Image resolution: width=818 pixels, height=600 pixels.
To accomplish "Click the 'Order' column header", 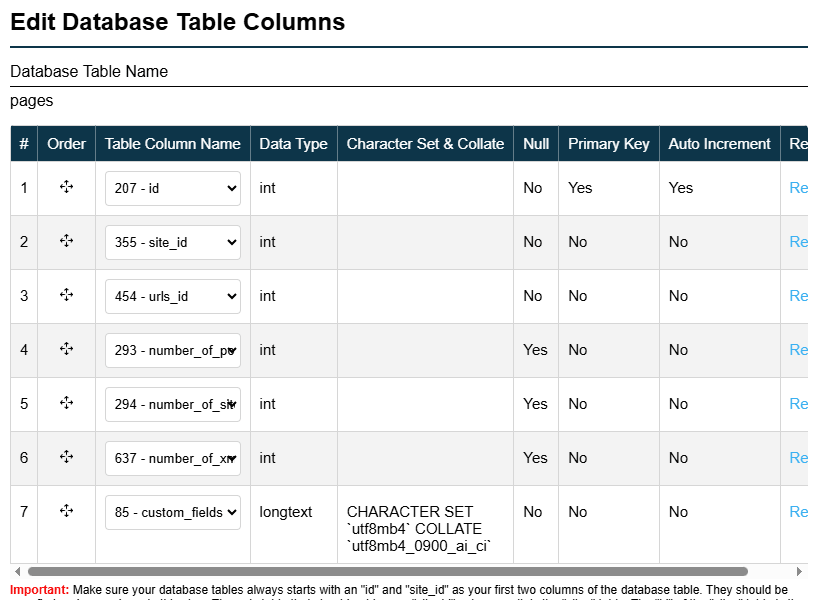I will (x=66, y=143).
